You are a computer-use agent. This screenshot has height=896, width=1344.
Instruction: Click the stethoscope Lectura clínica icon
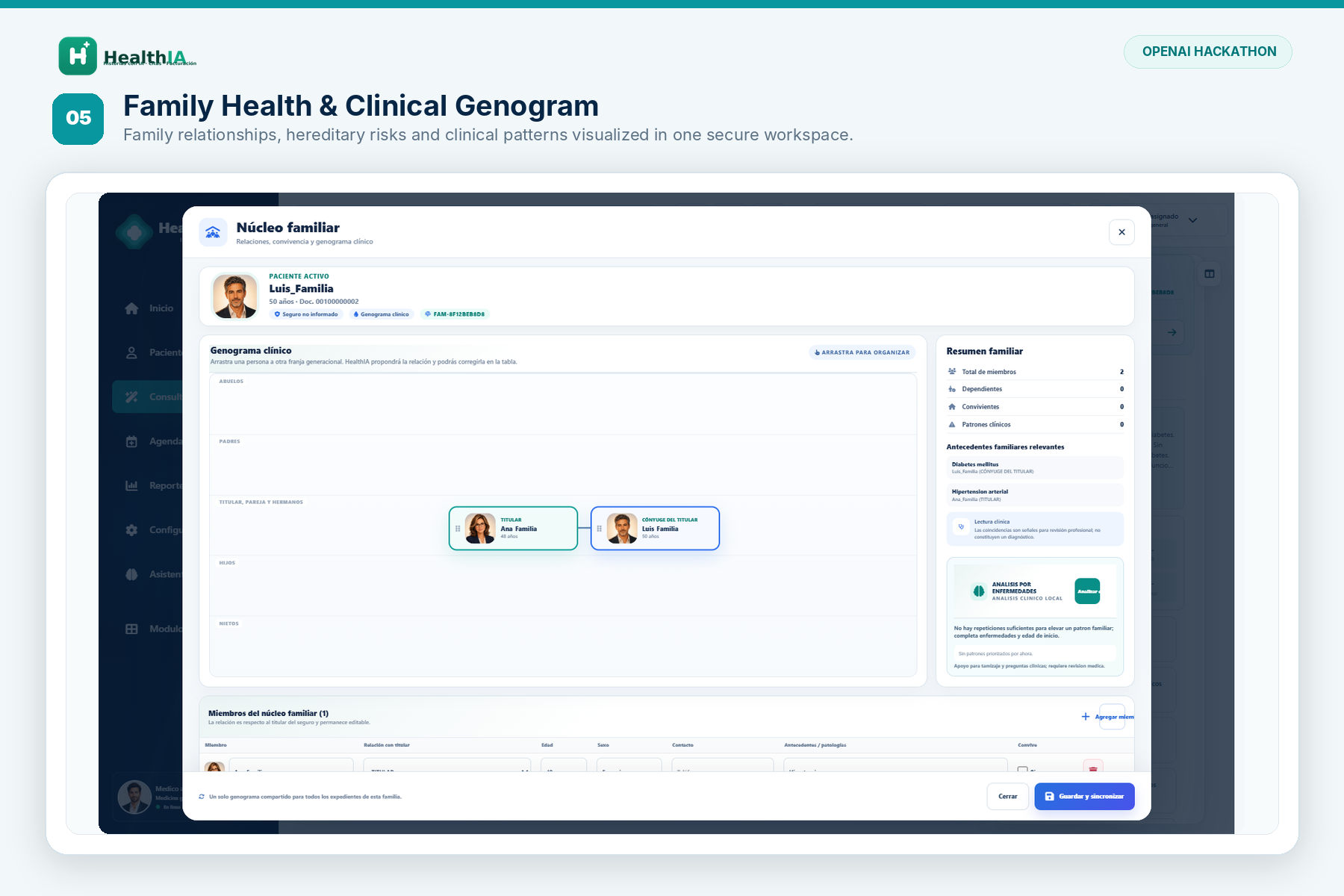pos(961,526)
